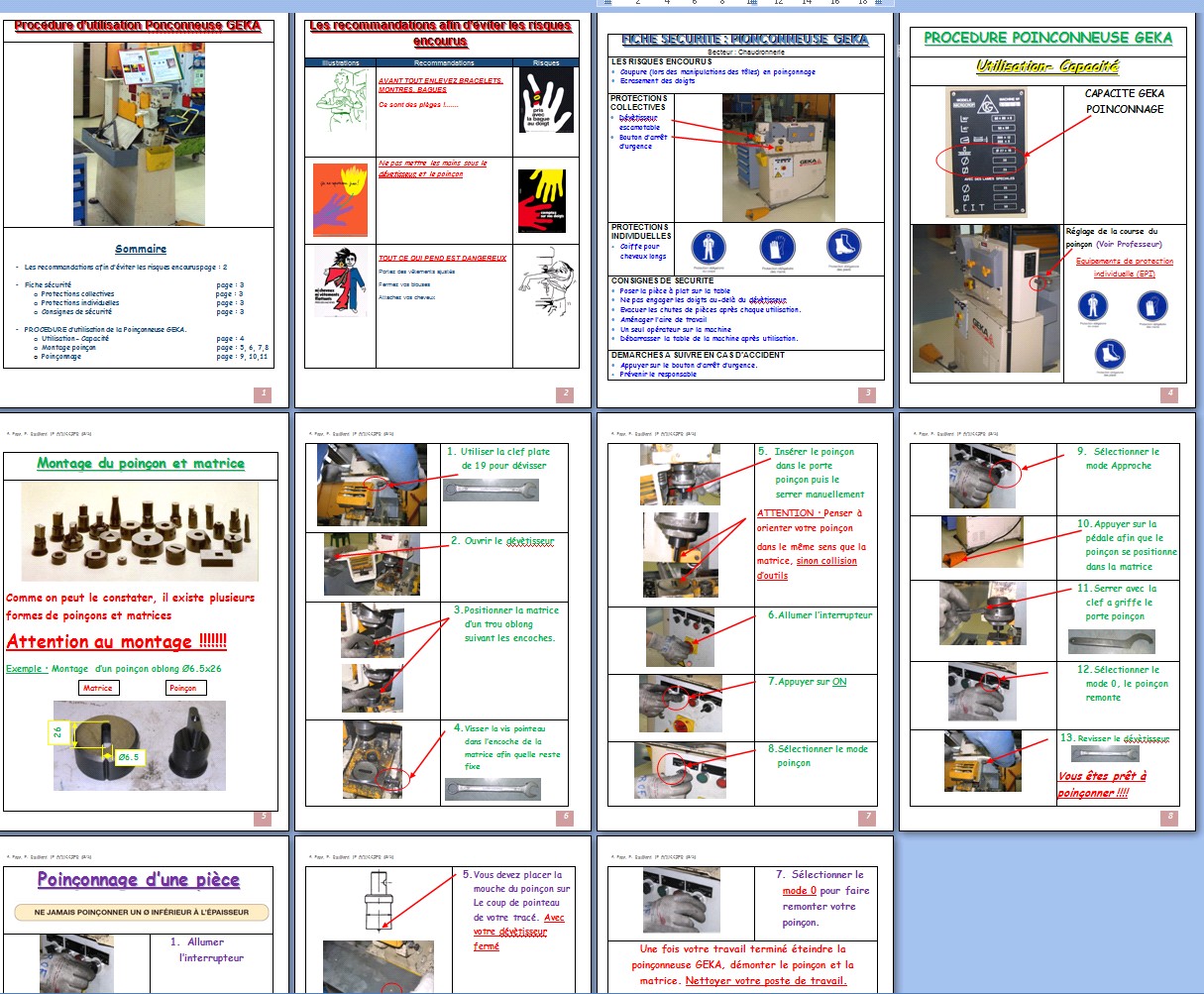Viewport: 1204px width, 994px height.
Task: Click the title 'Procédure d'utilisation Poinçonneuse GEKA'
Action: pyautogui.click(x=138, y=26)
